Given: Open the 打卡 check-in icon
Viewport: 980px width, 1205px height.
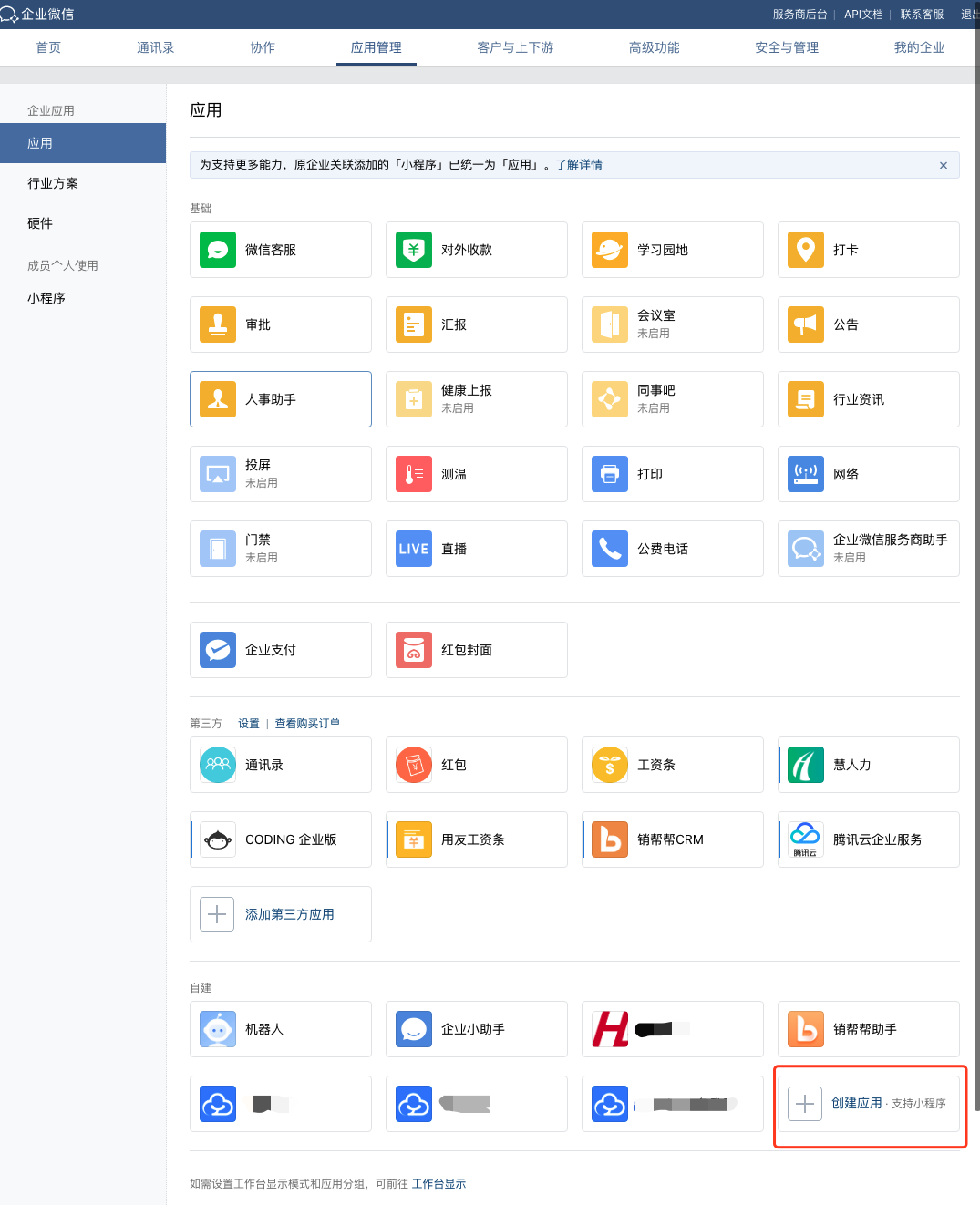Looking at the screenshot, I should 806,250.
